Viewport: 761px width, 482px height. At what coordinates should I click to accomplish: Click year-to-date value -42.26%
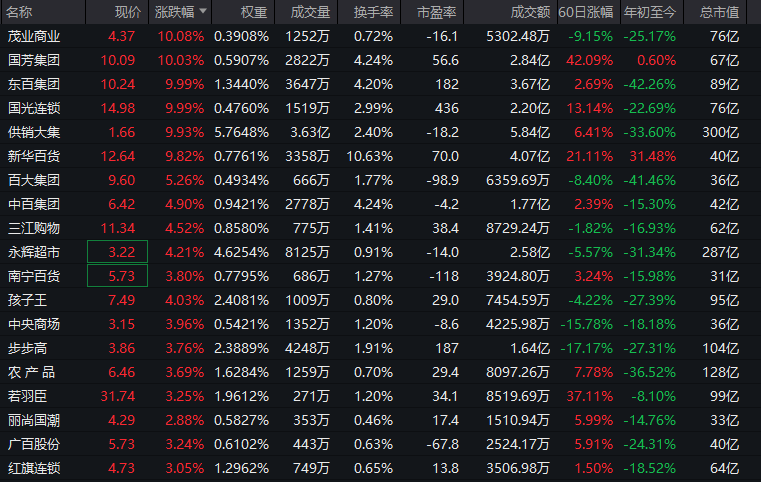[x=649, y=84]
